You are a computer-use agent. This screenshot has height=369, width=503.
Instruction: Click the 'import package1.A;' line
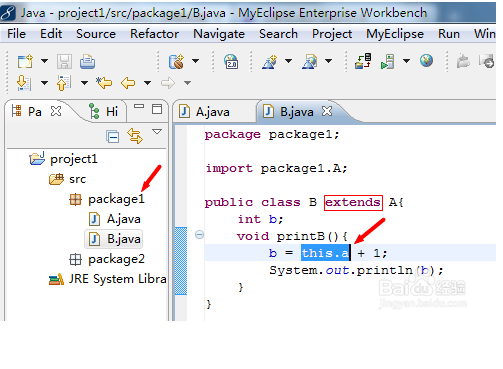pos(276,168)
